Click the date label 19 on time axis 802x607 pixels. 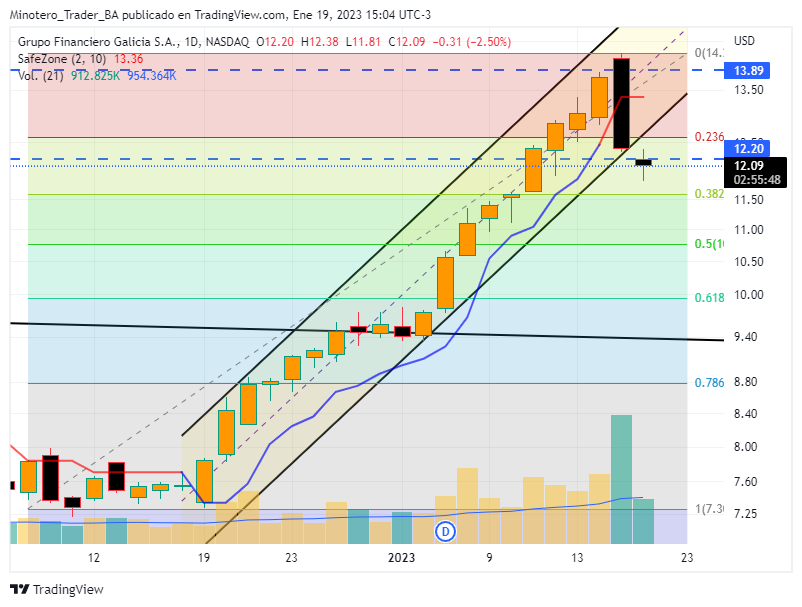pos(204,557)
